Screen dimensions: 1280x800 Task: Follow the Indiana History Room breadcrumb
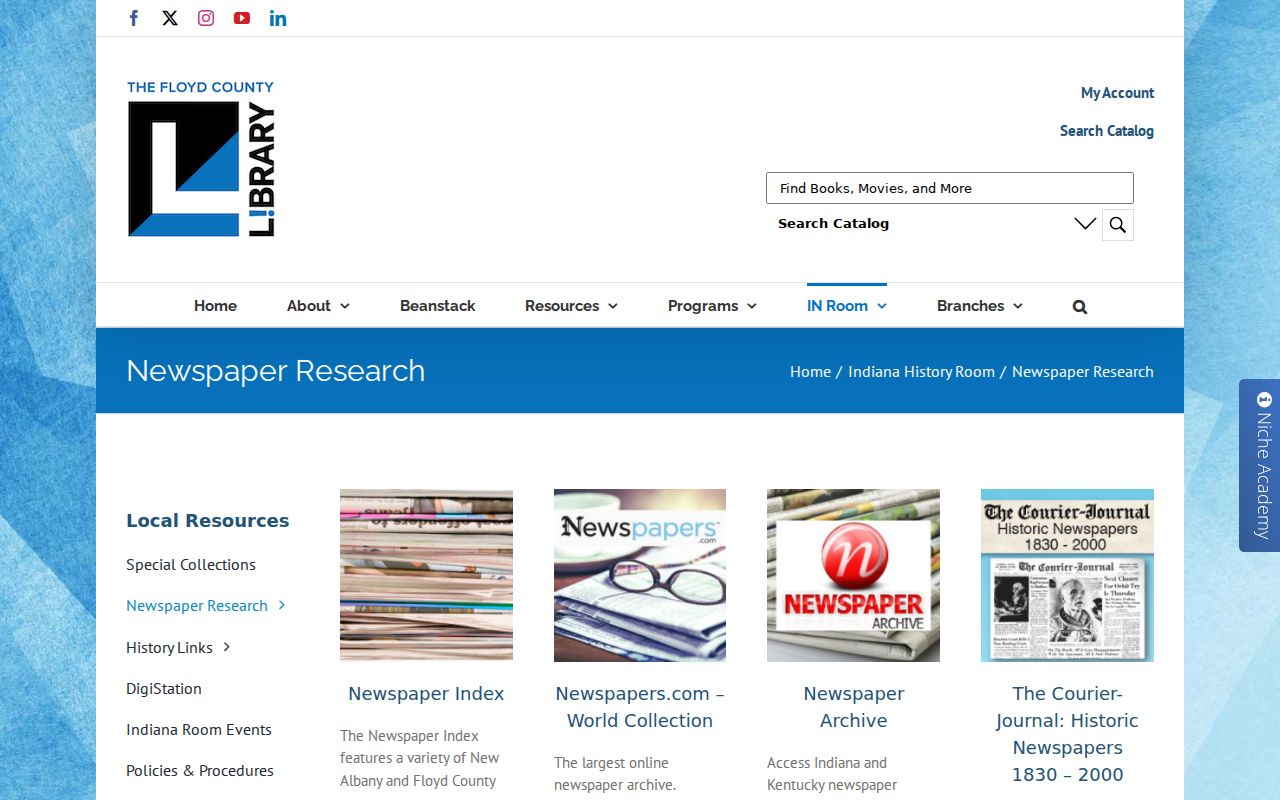(x=921, y=371)
